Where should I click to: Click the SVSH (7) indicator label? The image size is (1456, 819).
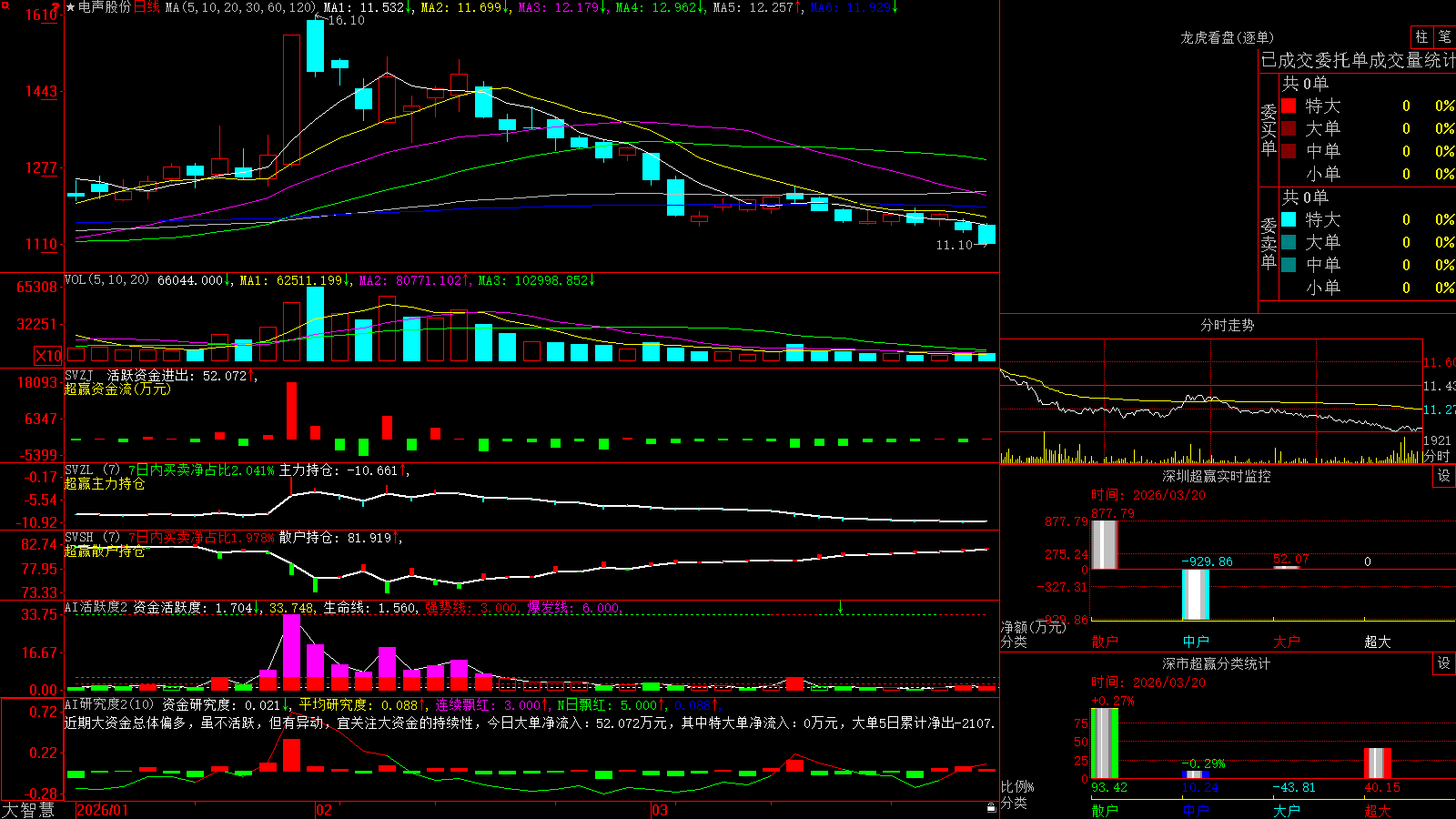click(92, 537)
